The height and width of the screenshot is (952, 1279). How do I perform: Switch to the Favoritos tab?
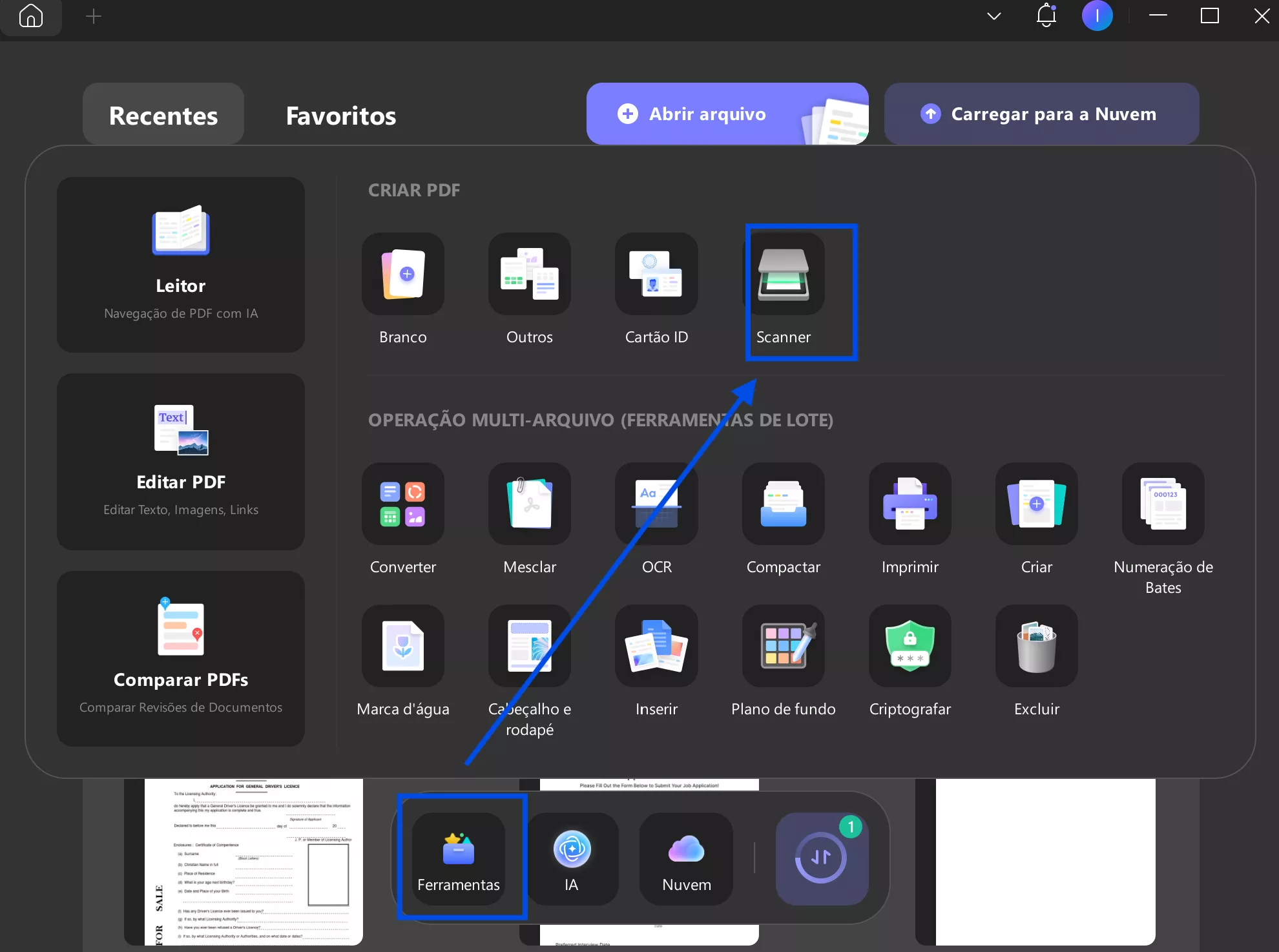[x=340, y=115]
